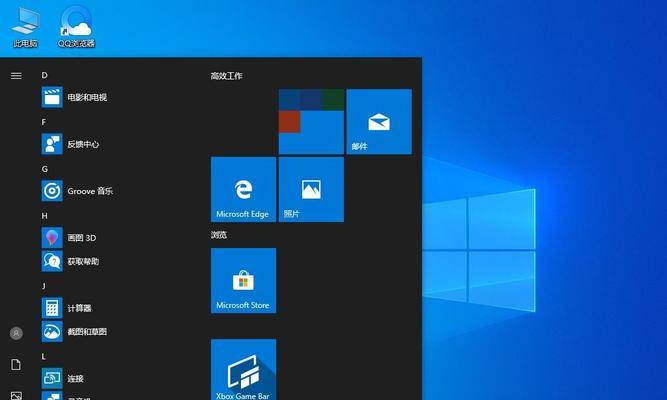Click the user account icon
This screenshot has width=667, height=400.
pos(16,333)
